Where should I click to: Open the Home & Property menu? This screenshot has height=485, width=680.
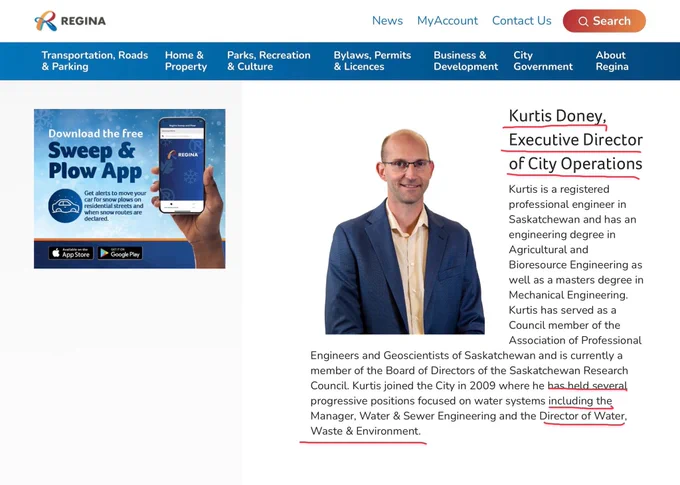point(186,61)
